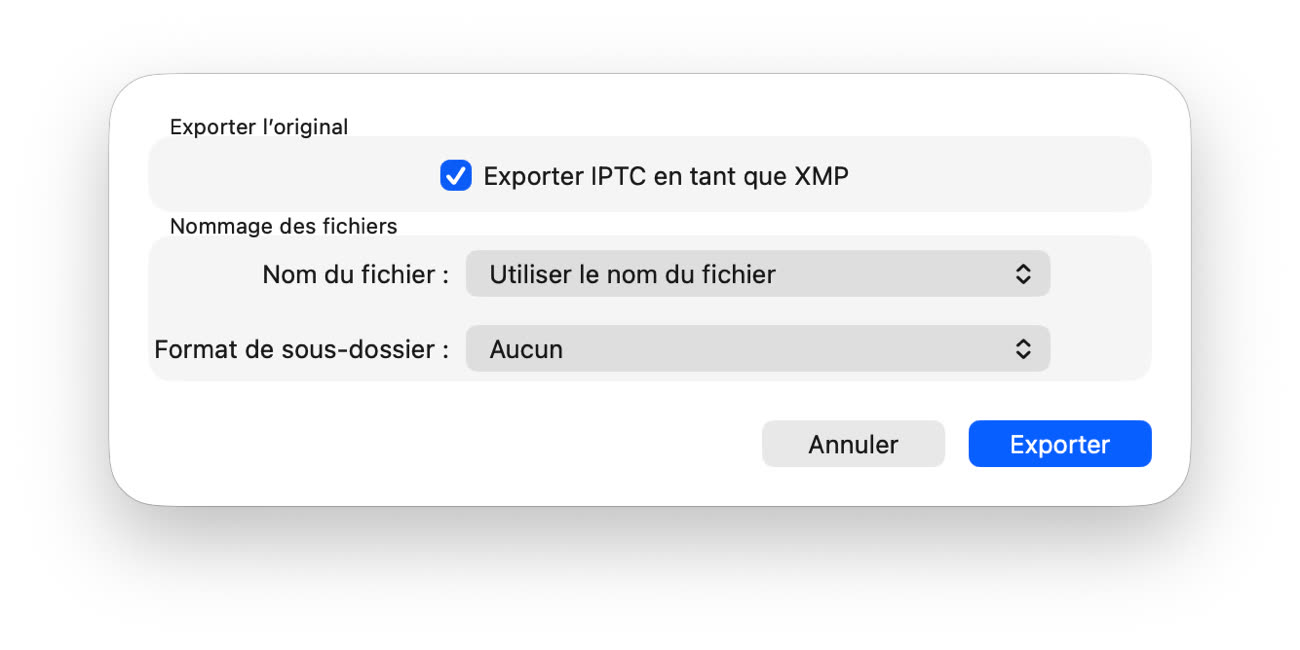Select the "Utiliser le nom du fichier" popup text
1300x650 pixels.
(x=632, y=274)
